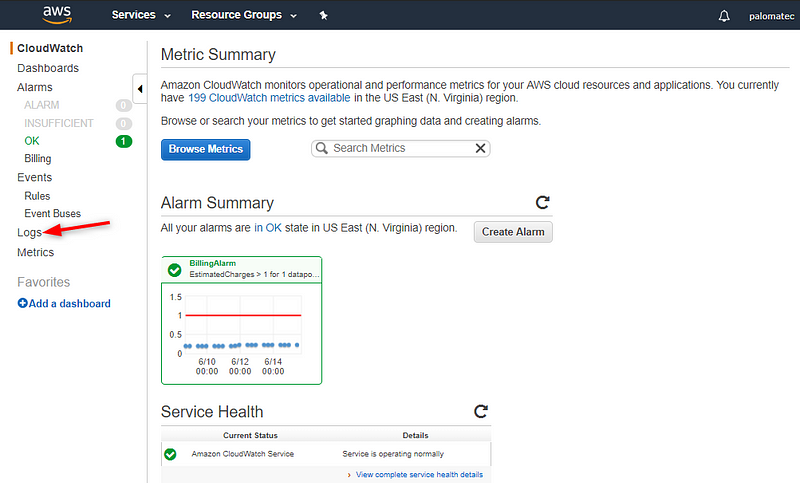Open Billing alarms in the sidebar
Image resolution: width=800 pixels, height=483 pixels.
(x=38, y=159)
